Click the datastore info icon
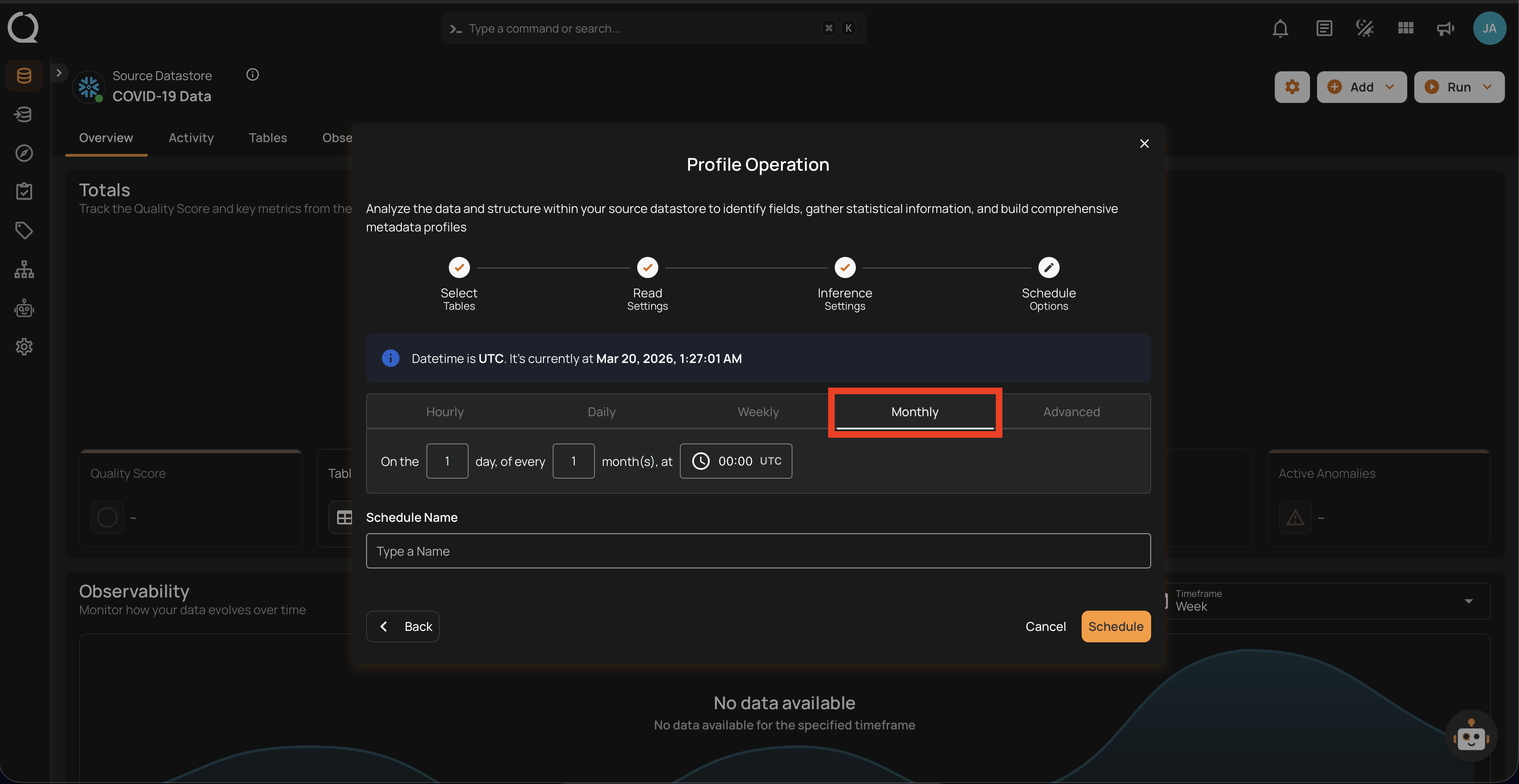 click(253, 74)
